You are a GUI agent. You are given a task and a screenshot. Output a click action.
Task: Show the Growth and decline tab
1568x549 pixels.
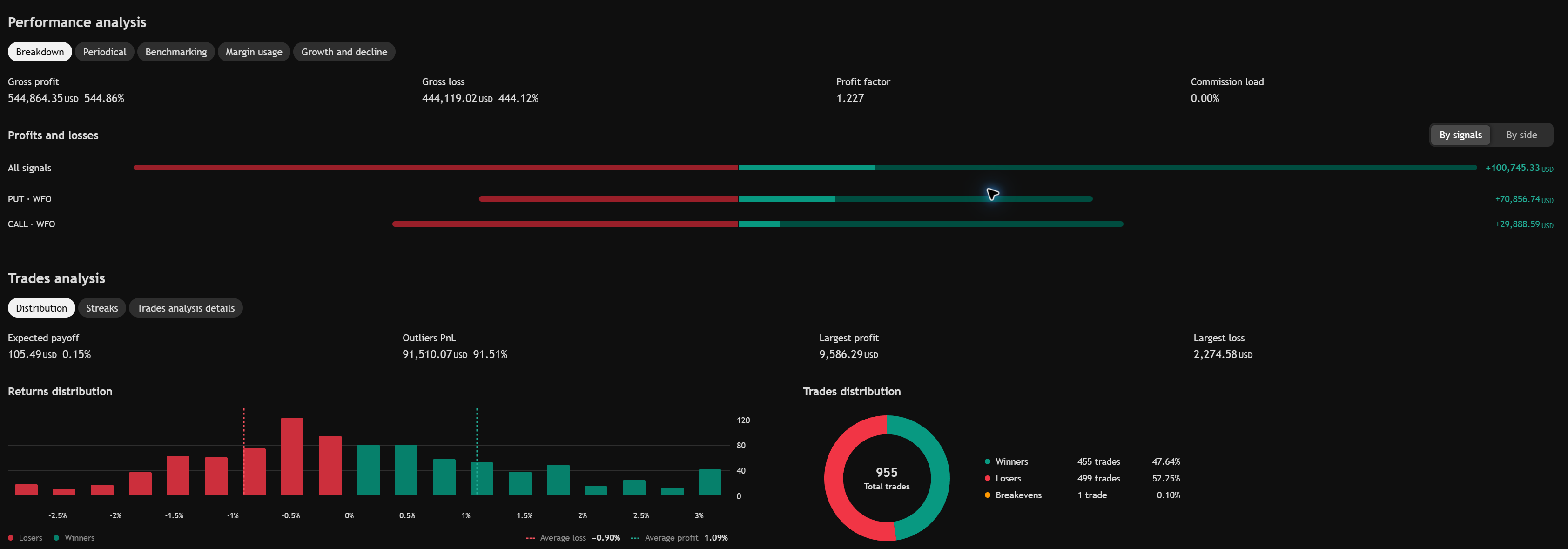pyautogui.click(x=344, y=52)
